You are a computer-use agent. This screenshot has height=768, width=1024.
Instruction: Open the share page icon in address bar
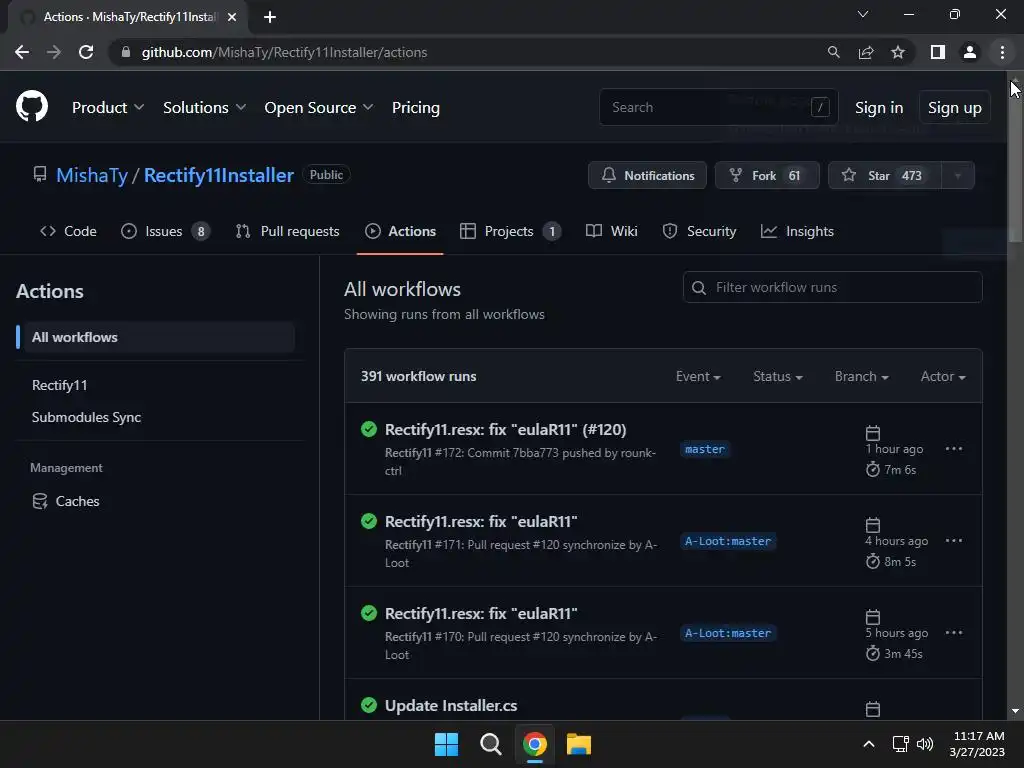[x=866, y=52]
